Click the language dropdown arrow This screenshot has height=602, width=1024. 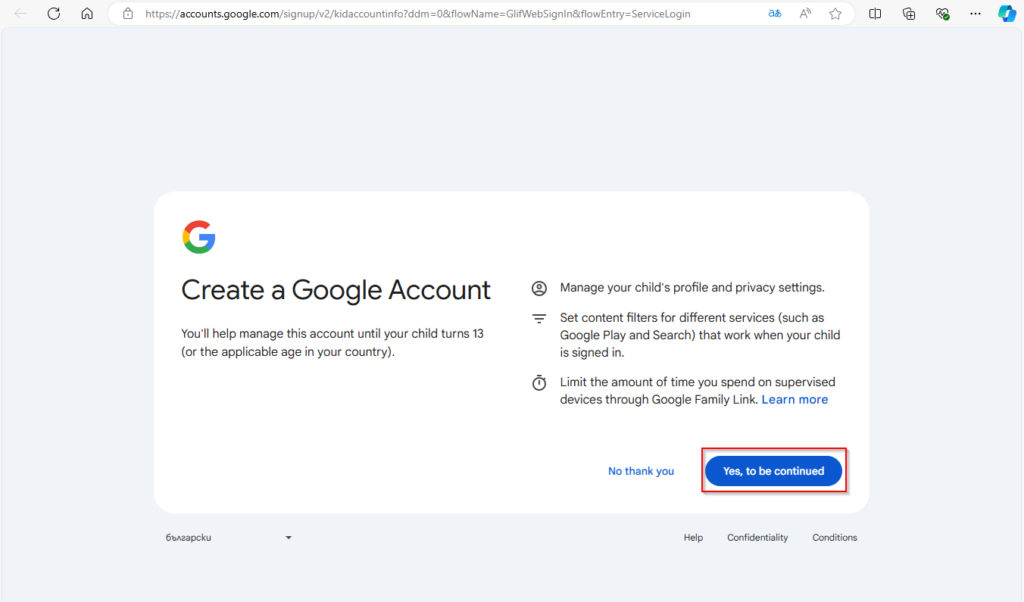point(288,538)
